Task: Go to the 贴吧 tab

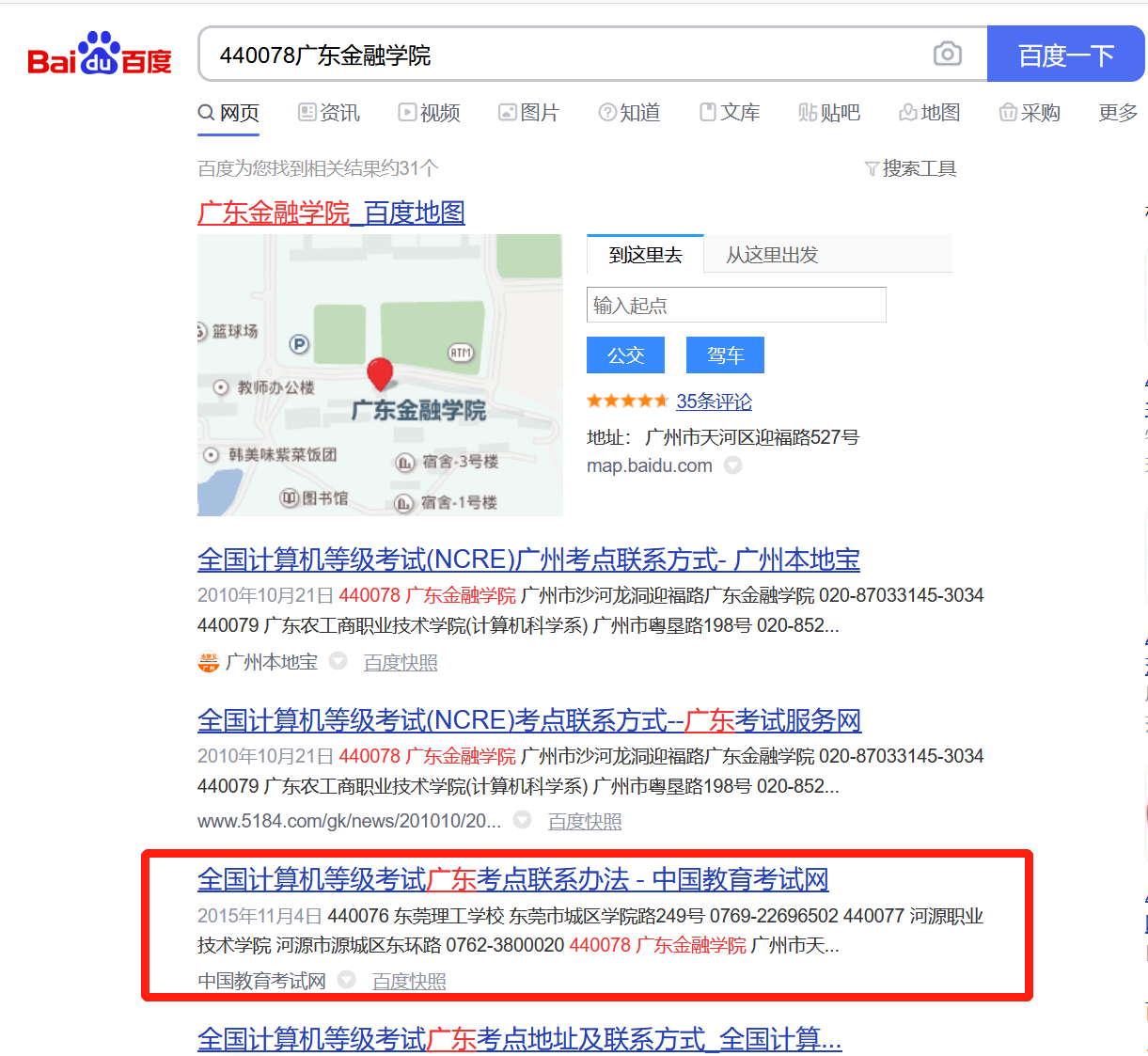Action: point(829,113)
